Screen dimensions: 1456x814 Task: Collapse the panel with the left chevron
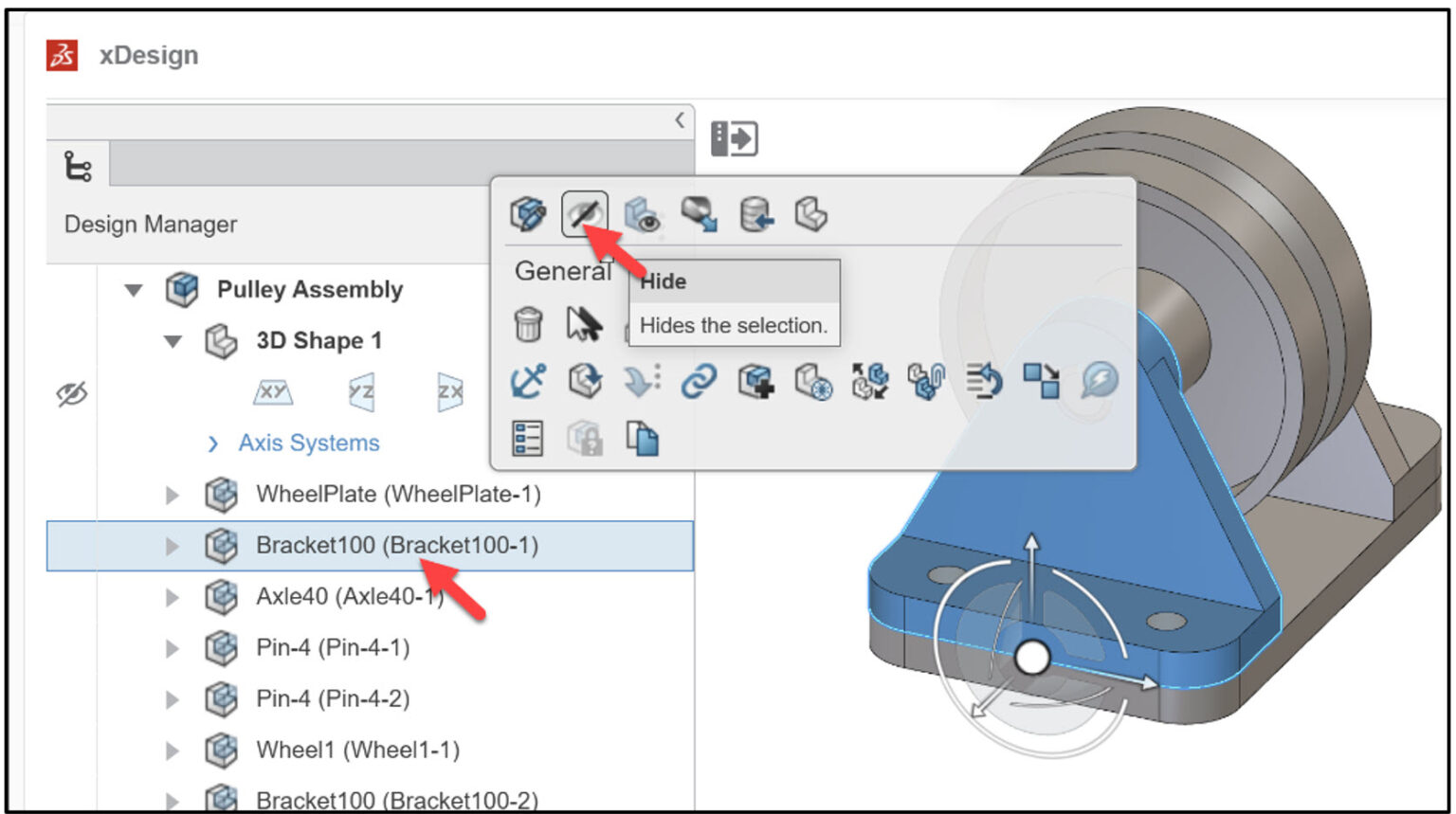[x=680, y=120]
